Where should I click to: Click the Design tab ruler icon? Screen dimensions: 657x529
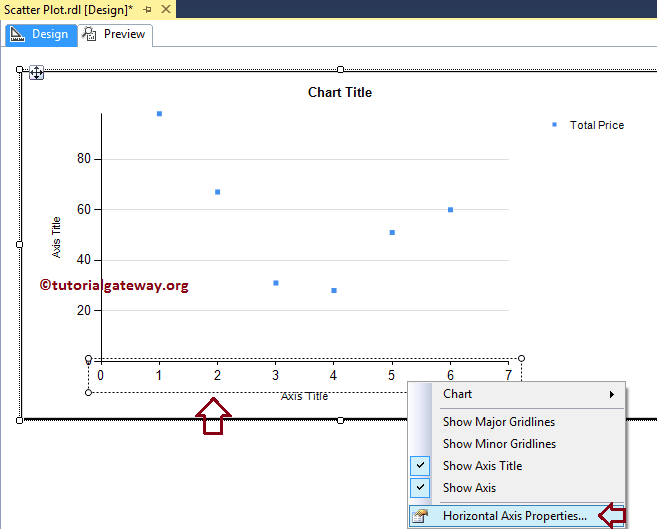[17, 34]
